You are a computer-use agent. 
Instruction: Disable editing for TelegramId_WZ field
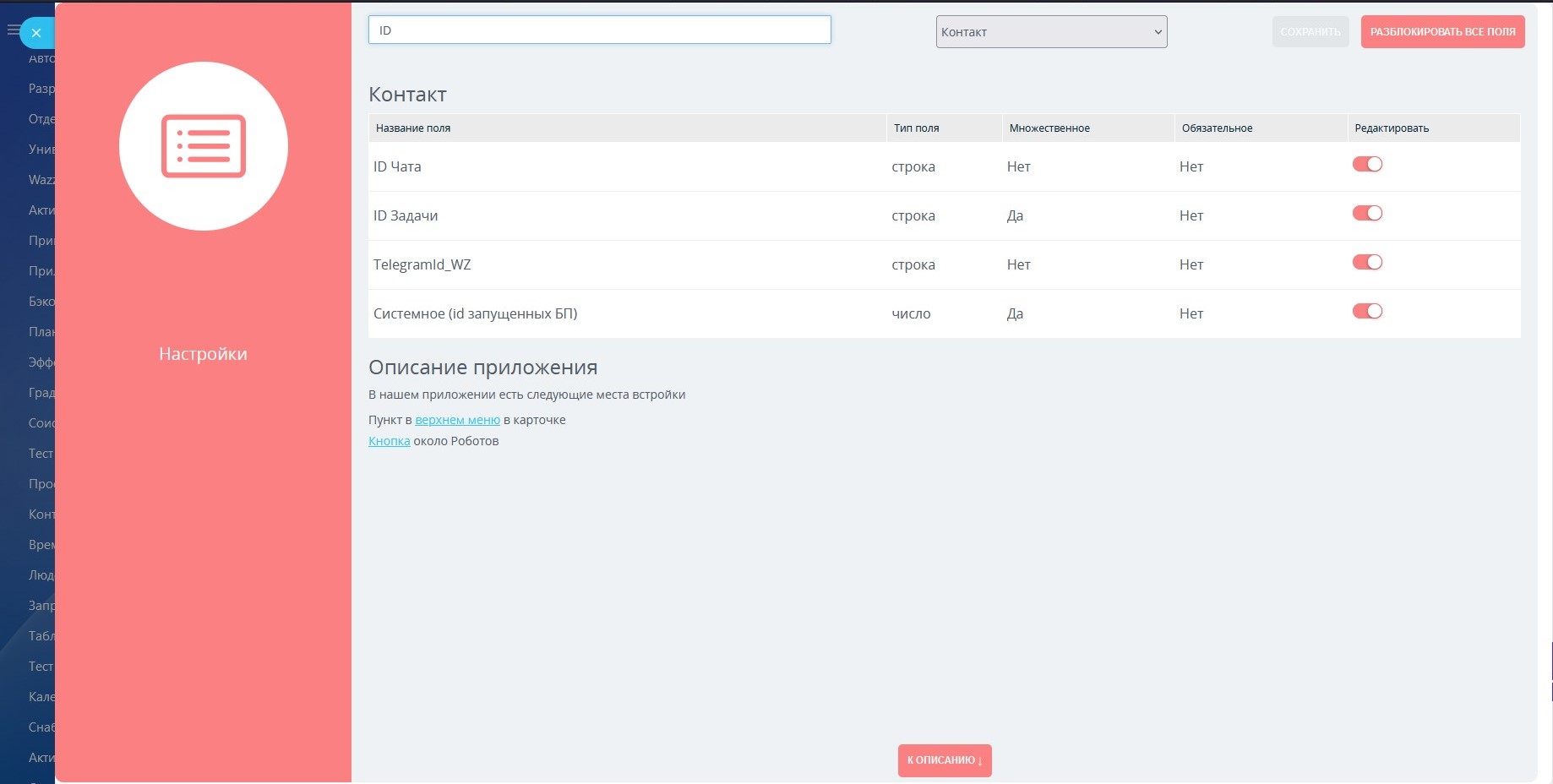(1366, 263)
